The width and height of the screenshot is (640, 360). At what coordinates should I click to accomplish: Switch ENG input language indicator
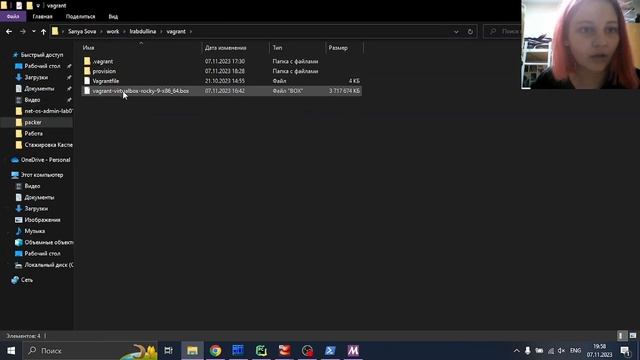click(x=576, y=351)
